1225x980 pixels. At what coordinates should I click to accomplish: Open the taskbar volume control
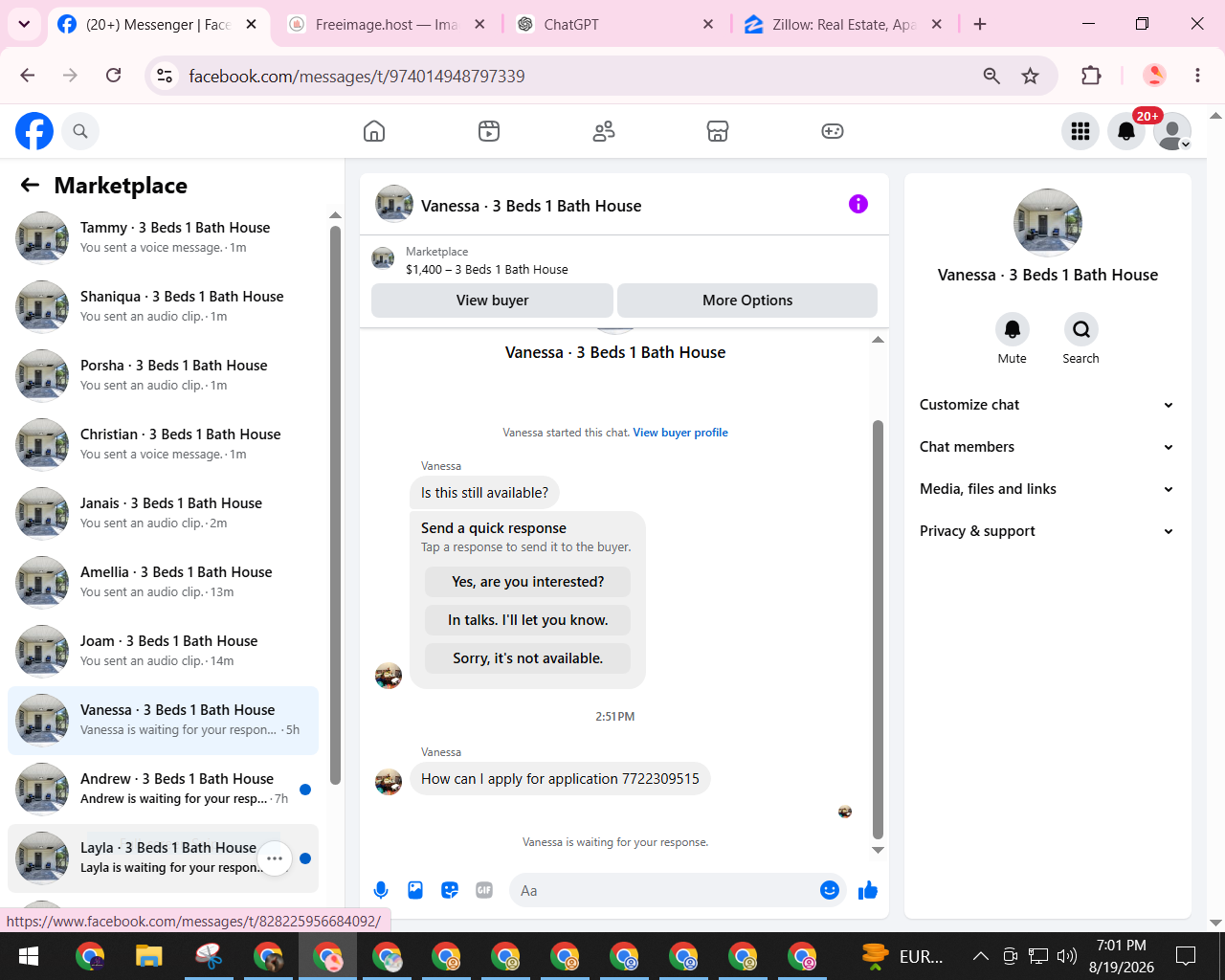[x=1067, y=955]
